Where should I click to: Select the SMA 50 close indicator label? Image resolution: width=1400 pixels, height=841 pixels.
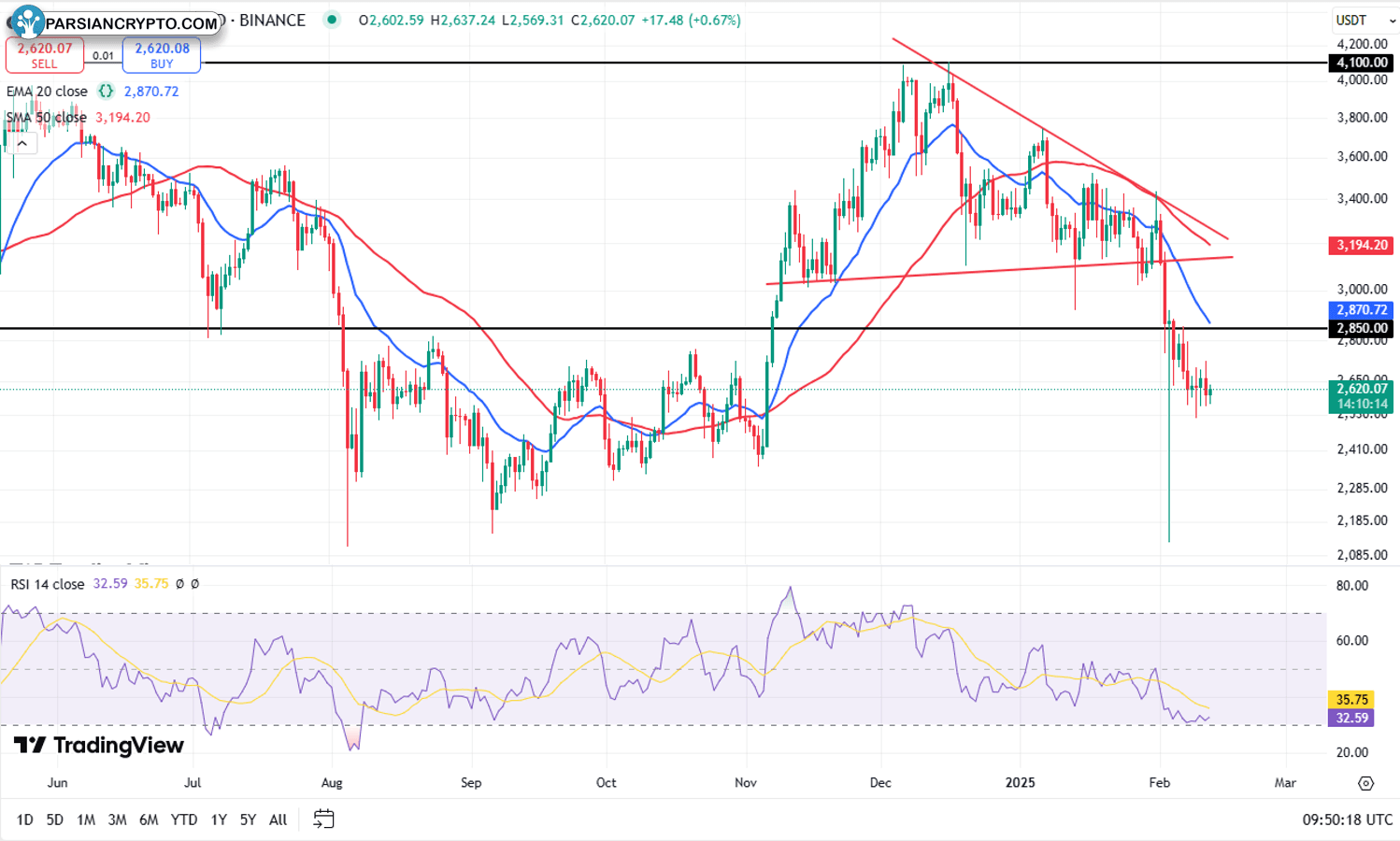[x=46, y=118]
